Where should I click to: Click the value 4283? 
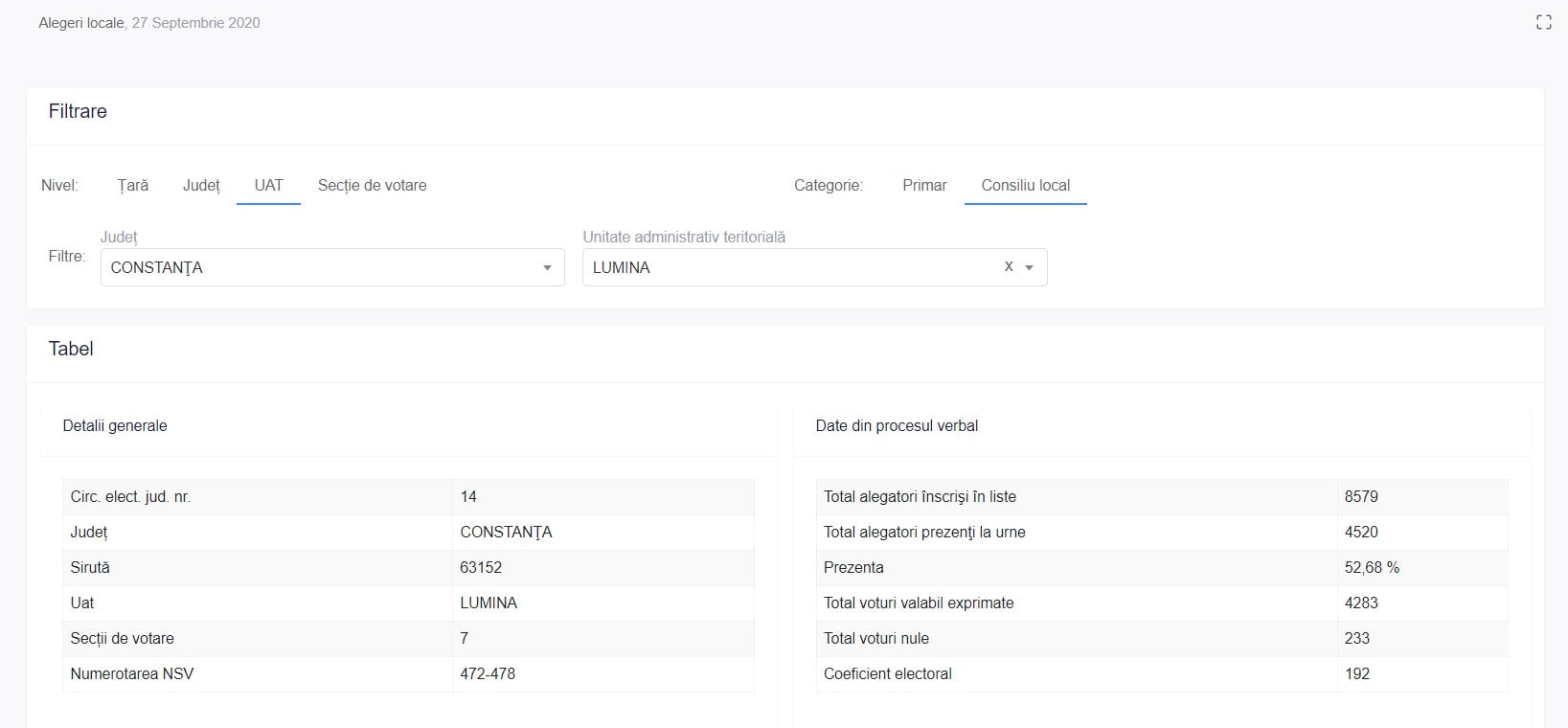click(x=1361, y=603)
